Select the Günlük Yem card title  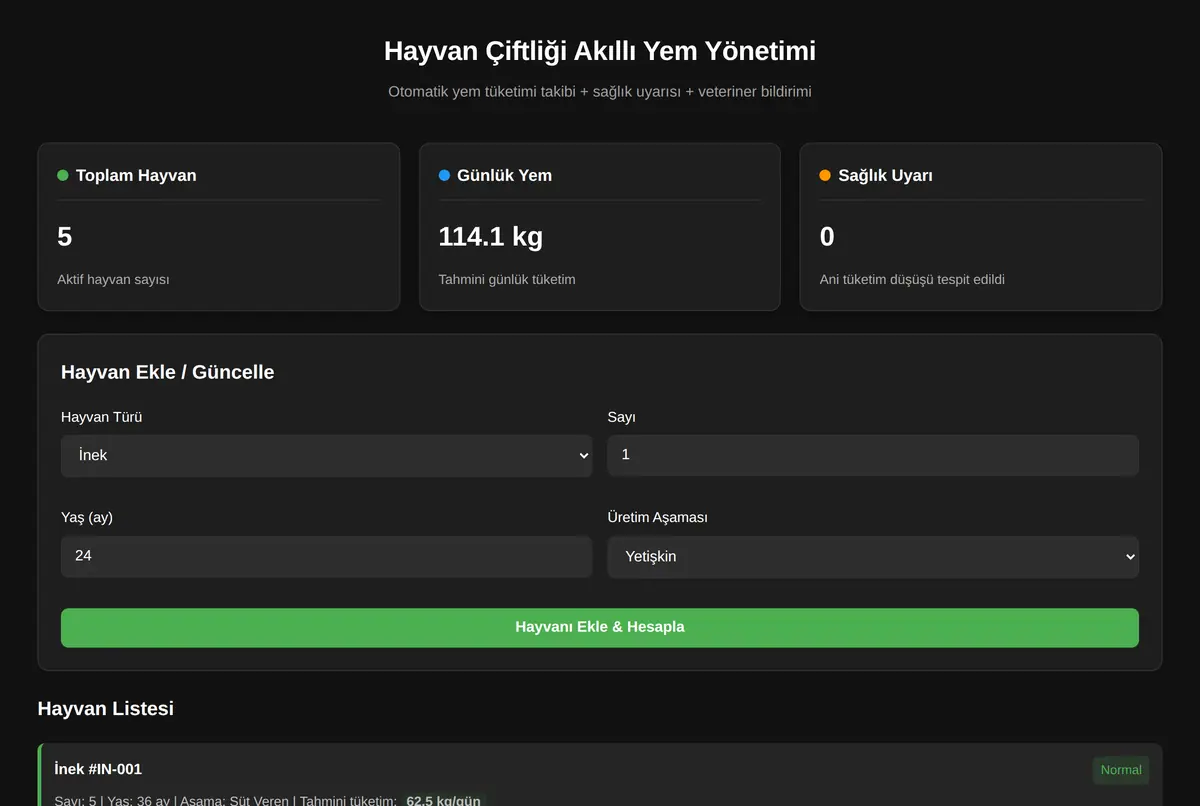coord(504,175)
